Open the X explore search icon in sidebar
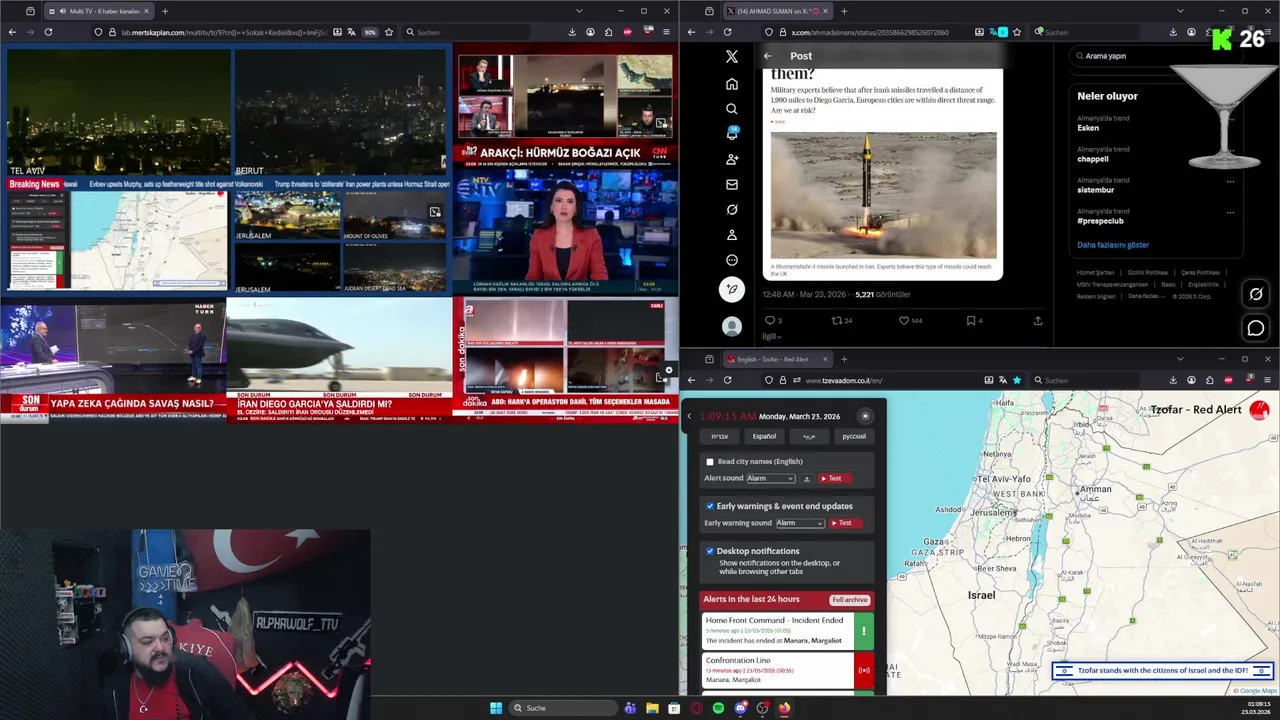Image resolution: width=1280 pixels, height=720 pixels. (732, 109)
